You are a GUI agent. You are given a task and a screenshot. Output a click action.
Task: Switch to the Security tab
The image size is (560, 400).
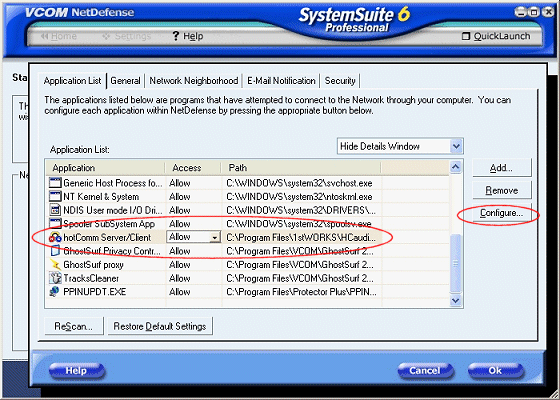click(340, 81)
